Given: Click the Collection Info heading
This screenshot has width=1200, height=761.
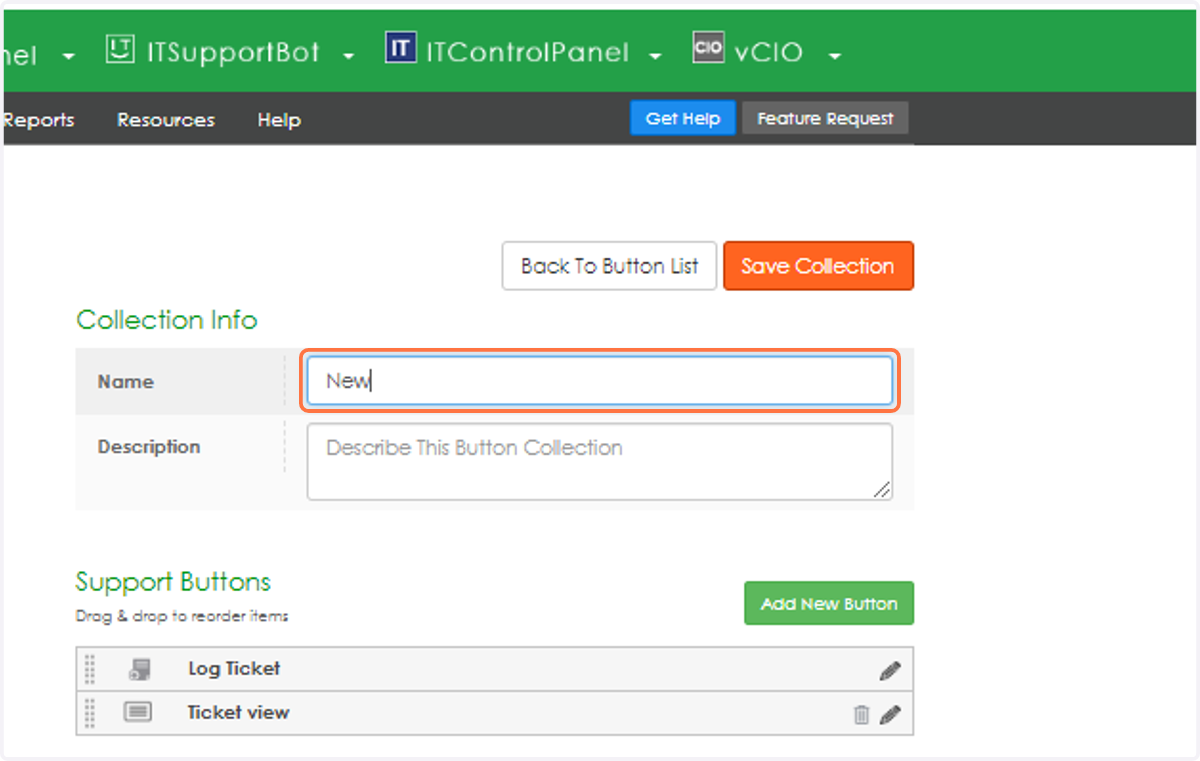Looking at the screenshot, I should pos(167,320).
